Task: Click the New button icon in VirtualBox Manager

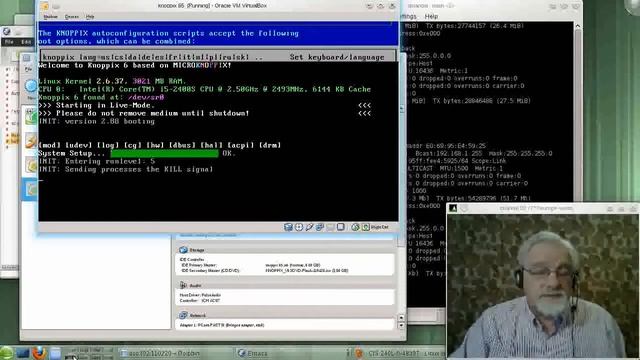Action: [31, 87]
